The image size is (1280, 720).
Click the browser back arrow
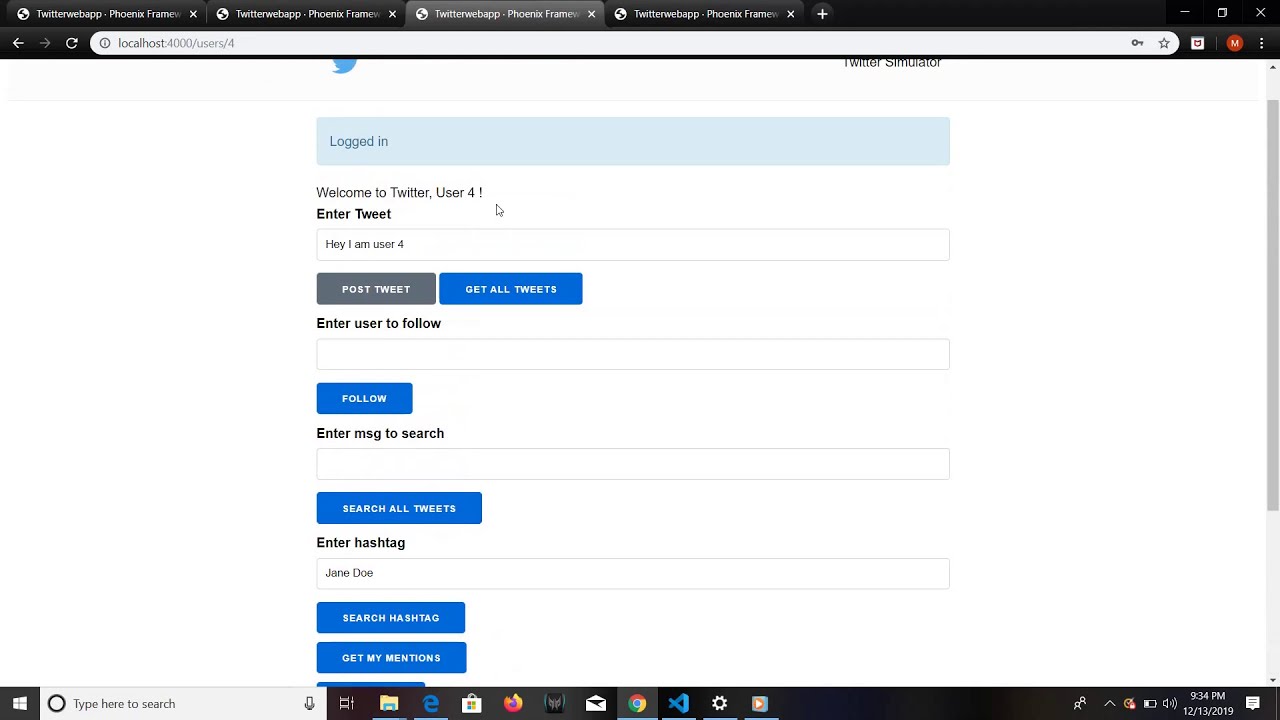click(18, 43)
